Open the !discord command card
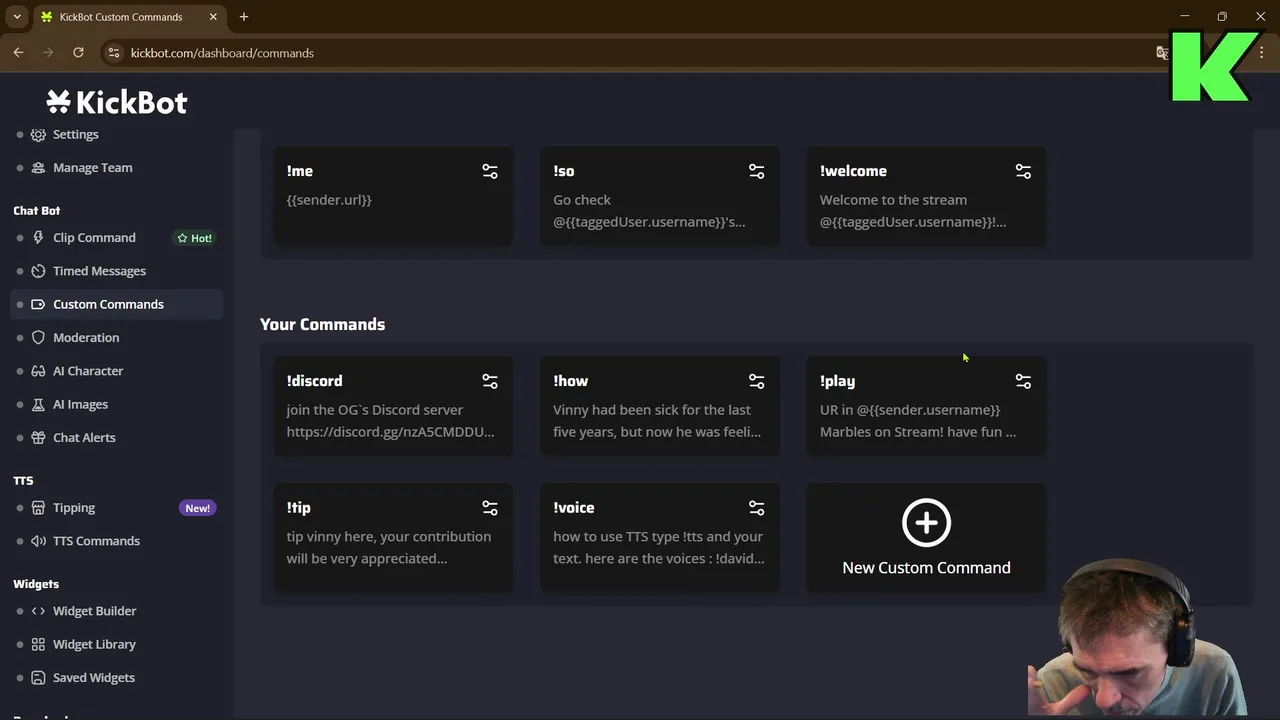Screen dimensions: 1280x720 393,407
